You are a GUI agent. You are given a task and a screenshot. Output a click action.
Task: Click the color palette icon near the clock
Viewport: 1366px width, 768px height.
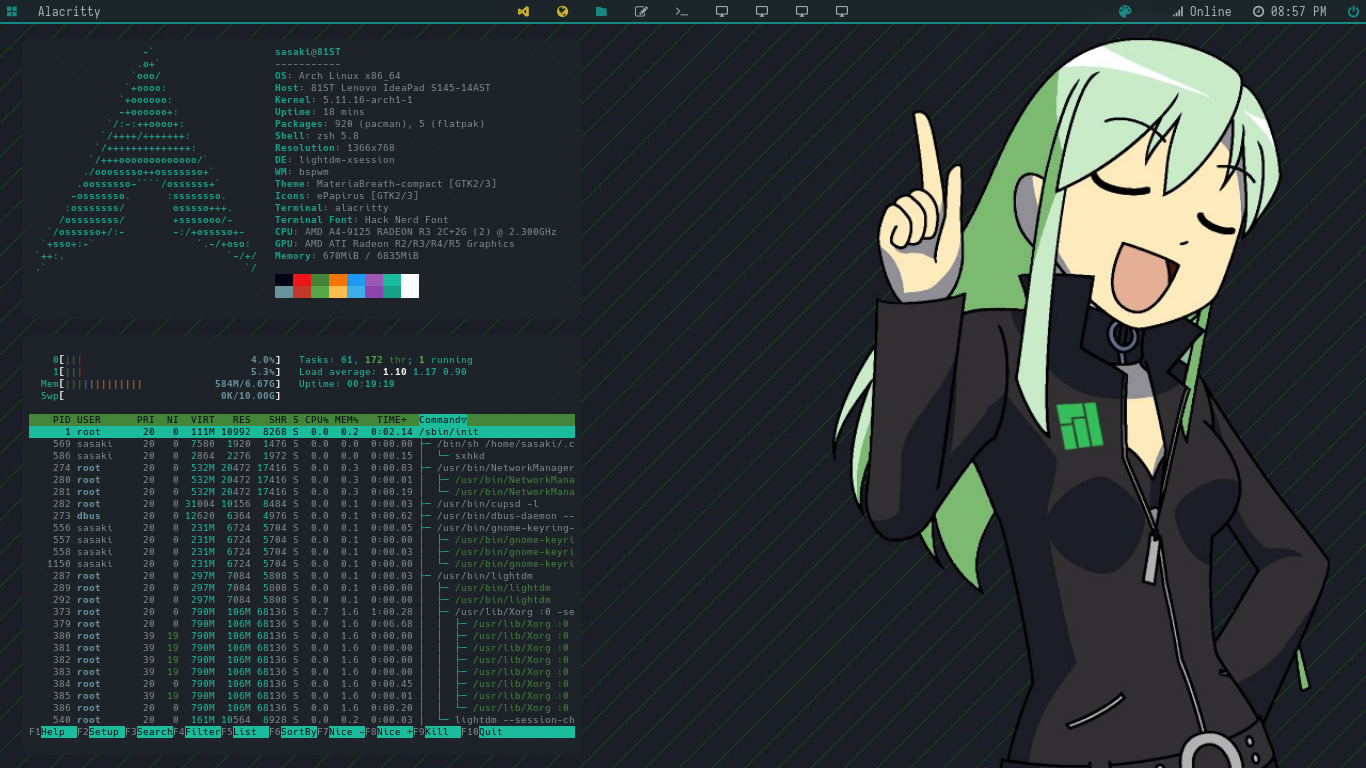point(1124,11)
